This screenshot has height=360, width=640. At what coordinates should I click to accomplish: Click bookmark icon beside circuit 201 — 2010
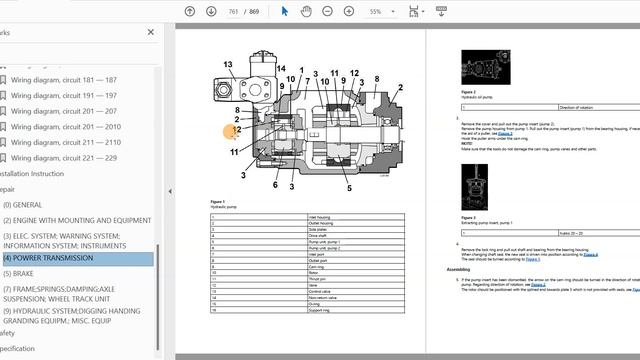(x=3, y=127)
